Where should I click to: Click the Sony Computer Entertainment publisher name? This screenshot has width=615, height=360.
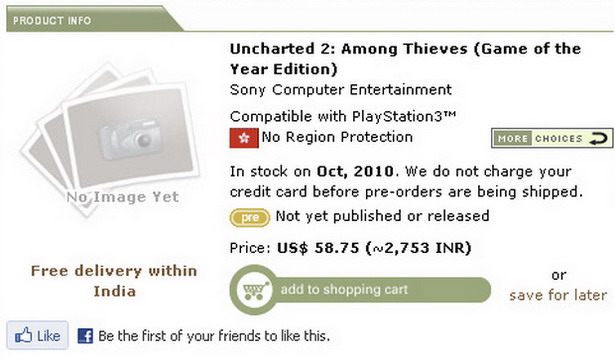click(341, 90)
